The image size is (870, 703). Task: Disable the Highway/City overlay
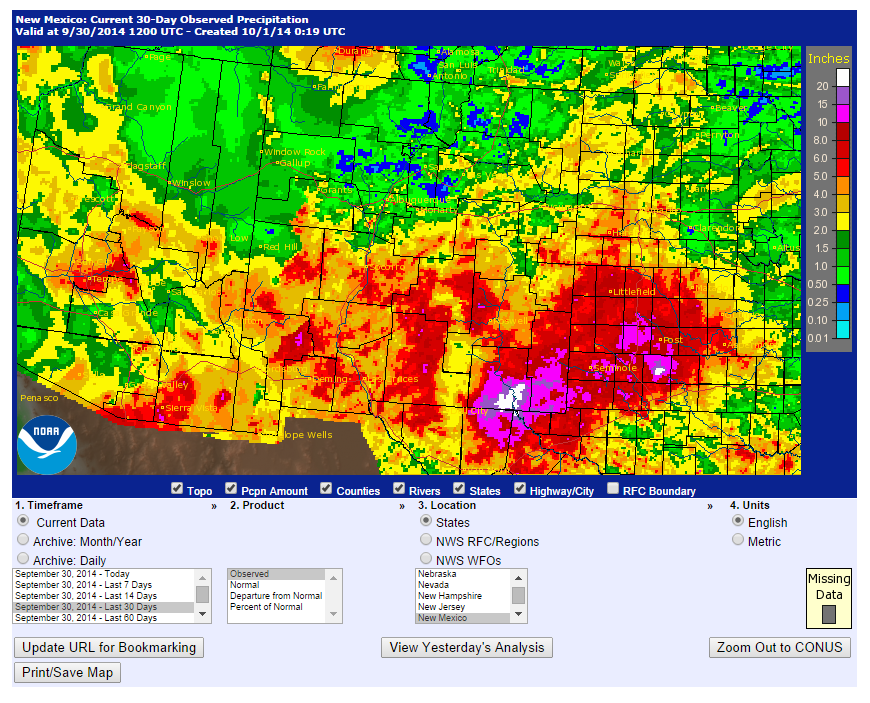coord(520,489)
